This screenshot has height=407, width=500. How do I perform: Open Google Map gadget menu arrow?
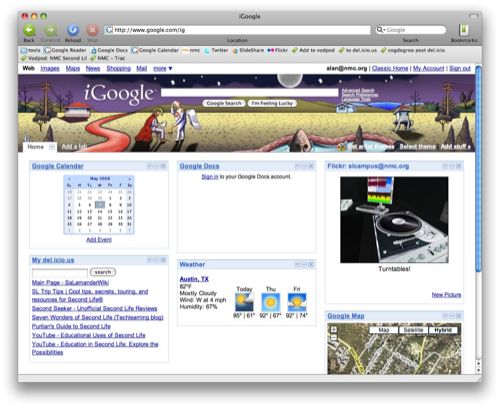click(445, 316)
